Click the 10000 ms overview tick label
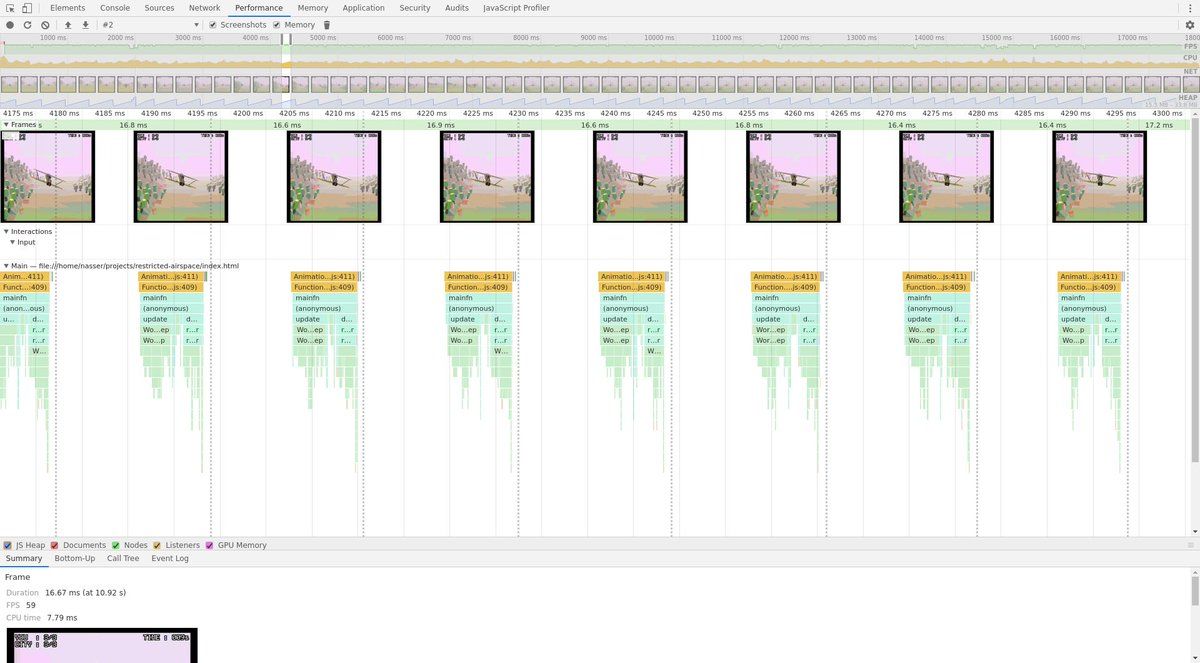The width and height of the screenshot is (1200, 663). click(658, 38)
